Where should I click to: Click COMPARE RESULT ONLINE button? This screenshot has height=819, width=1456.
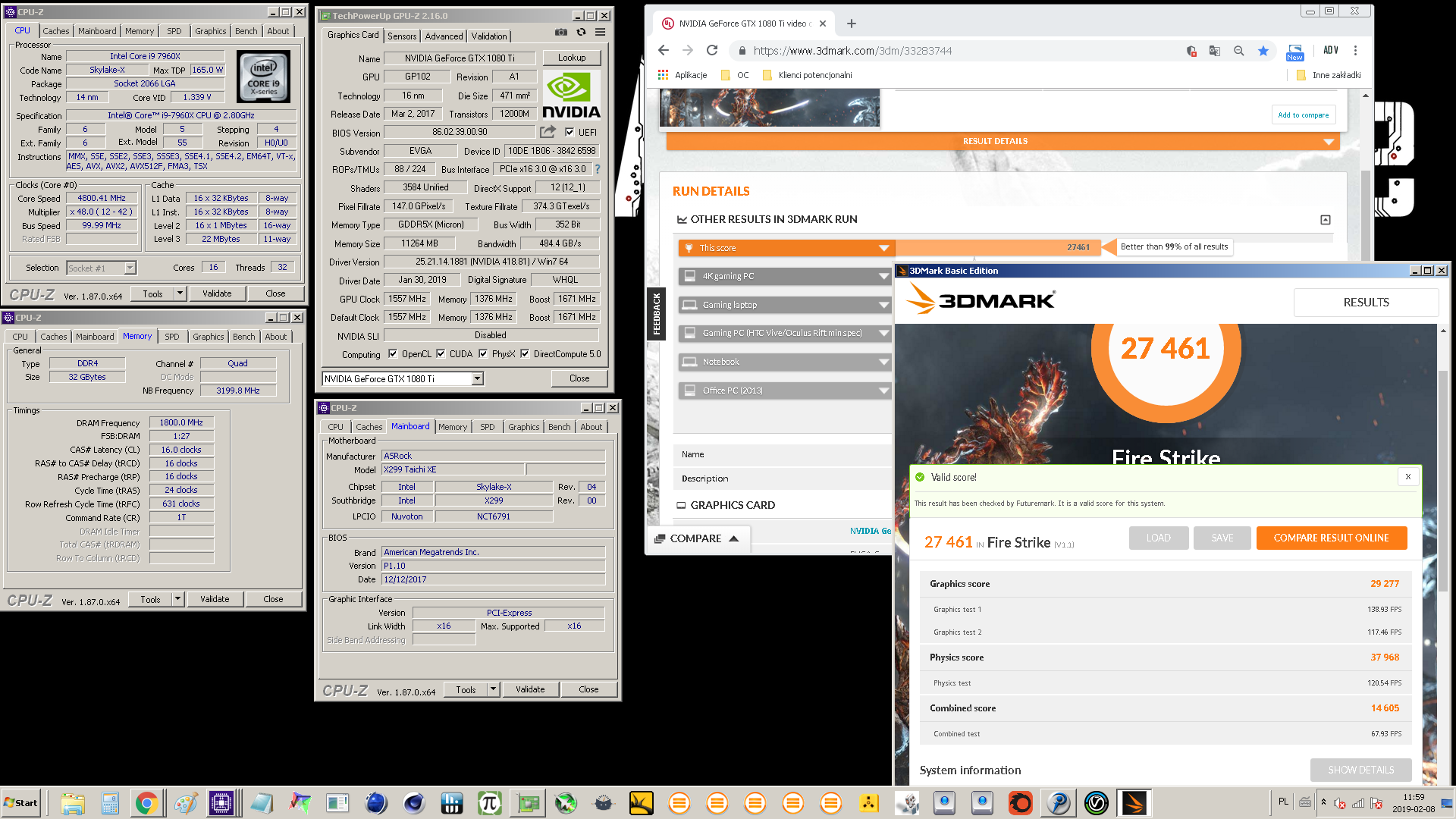coord(1332,538)
